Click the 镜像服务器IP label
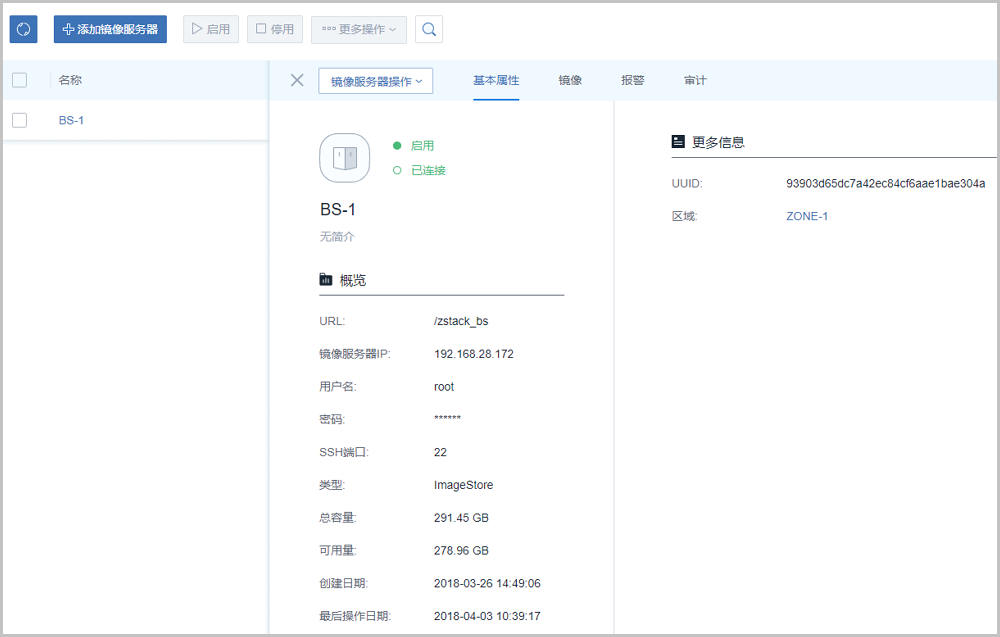Image resolution: width=1000 pixels, height=637 pixels. [355, 354]
